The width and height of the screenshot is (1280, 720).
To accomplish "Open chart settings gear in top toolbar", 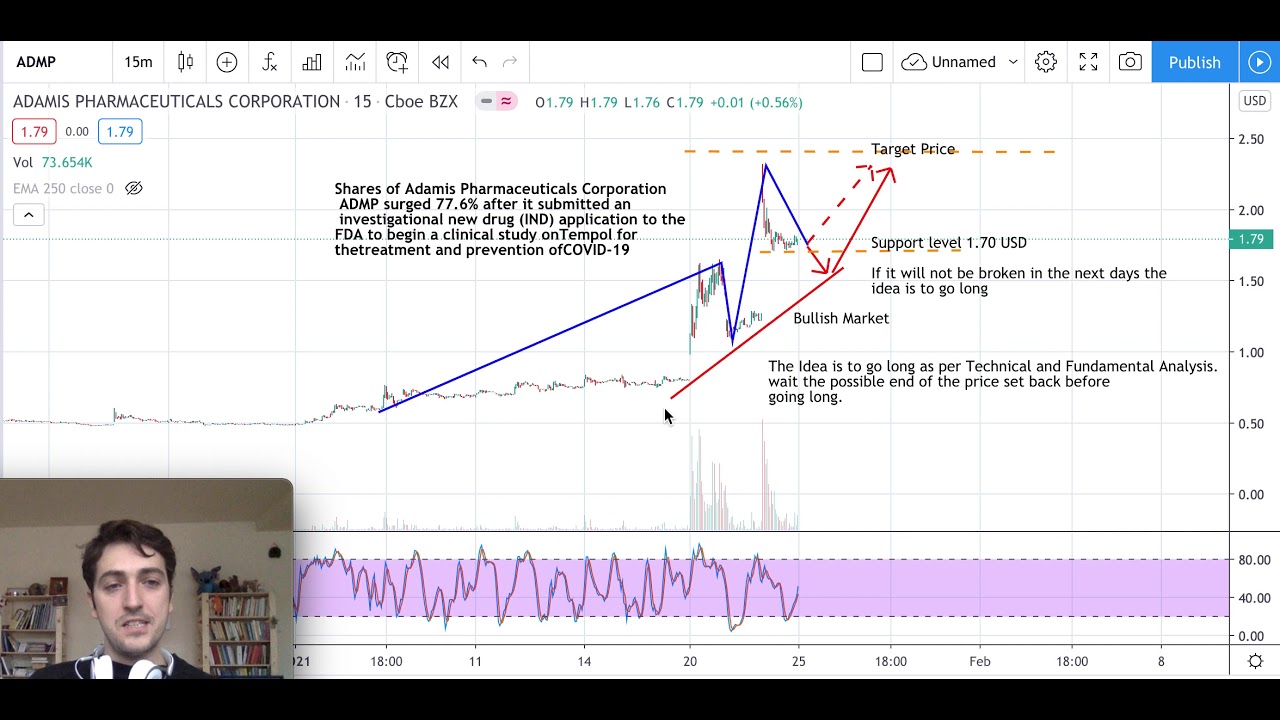I will pos(1046,62).
